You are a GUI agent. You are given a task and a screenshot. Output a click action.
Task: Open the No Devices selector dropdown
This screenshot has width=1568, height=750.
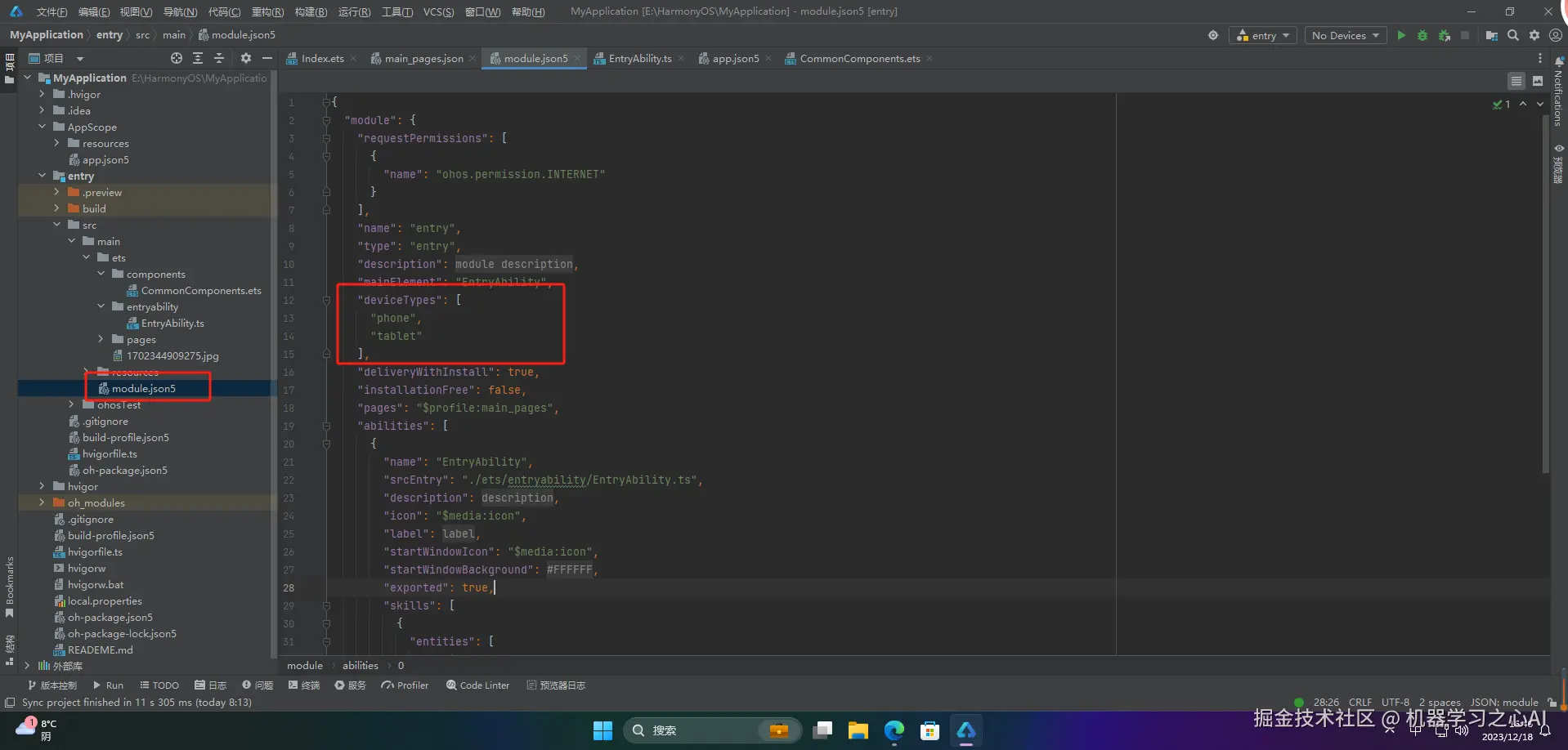click(x=1346, y=35)
